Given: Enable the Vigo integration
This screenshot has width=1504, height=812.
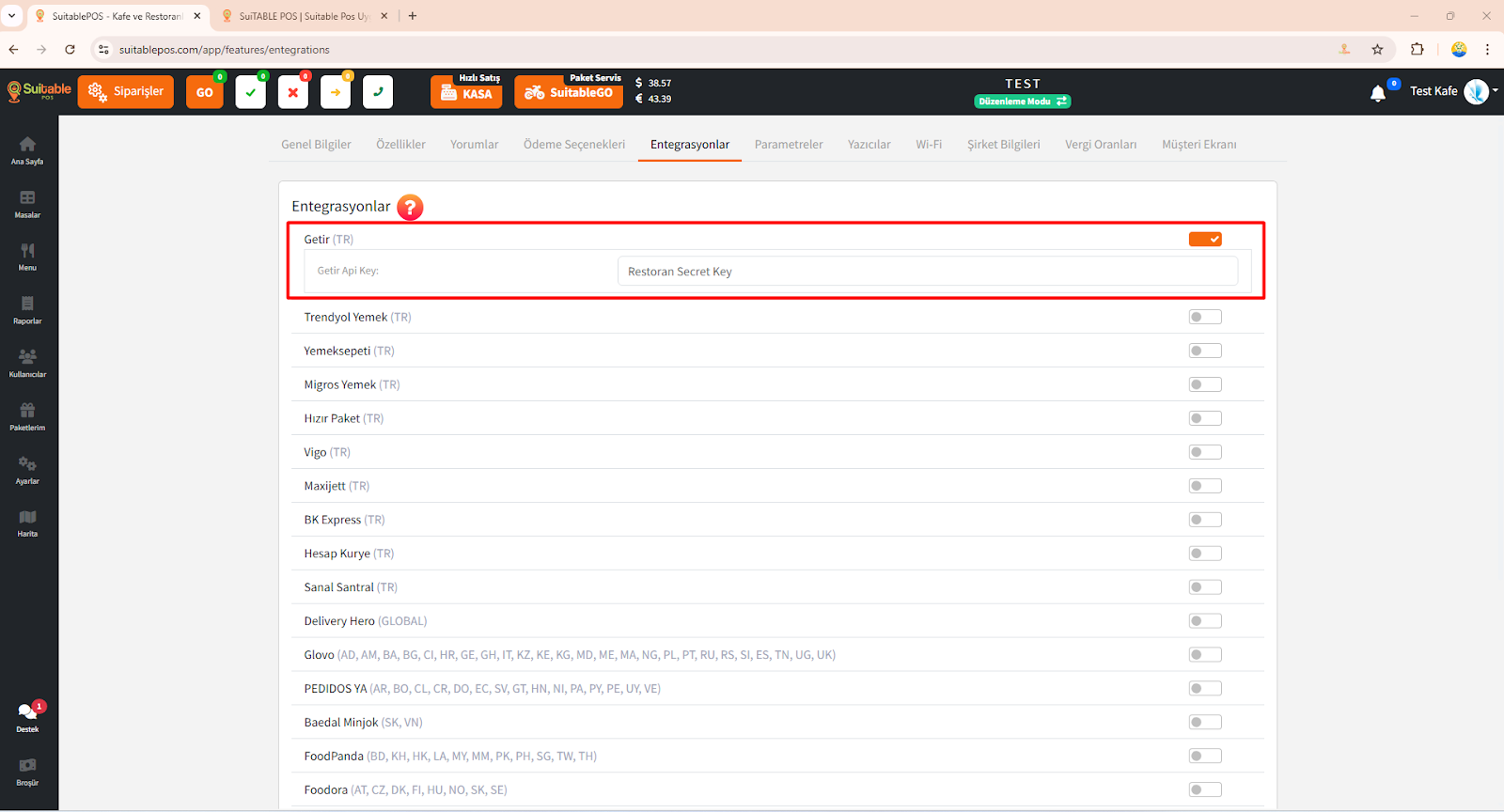Looking at the screenshot, I should [1205, 452].
